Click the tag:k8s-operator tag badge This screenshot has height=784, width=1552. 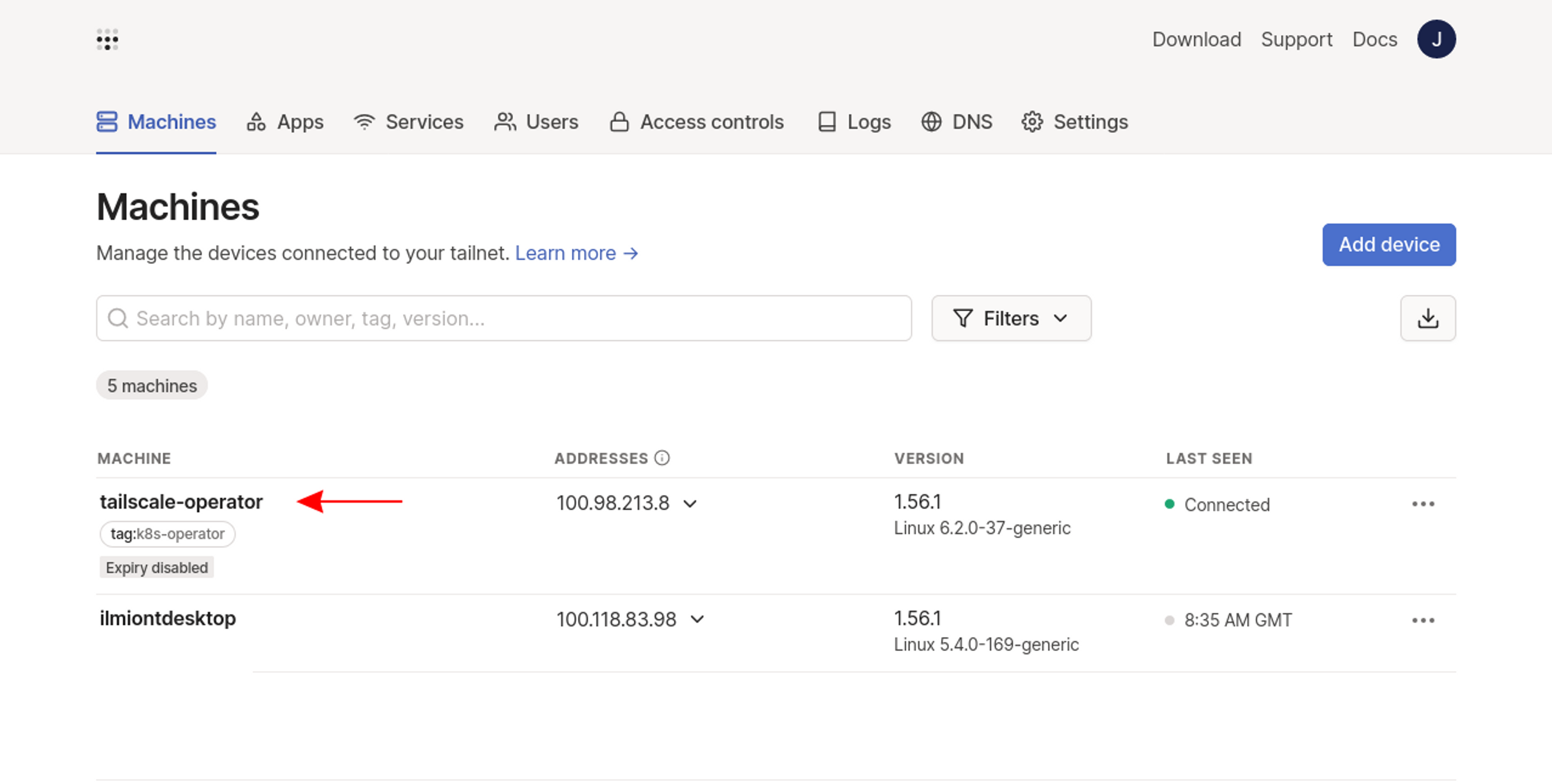pos(167,534)
